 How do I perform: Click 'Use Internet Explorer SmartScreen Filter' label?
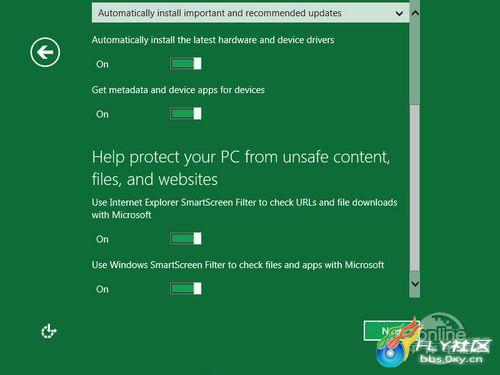(244, 209)
